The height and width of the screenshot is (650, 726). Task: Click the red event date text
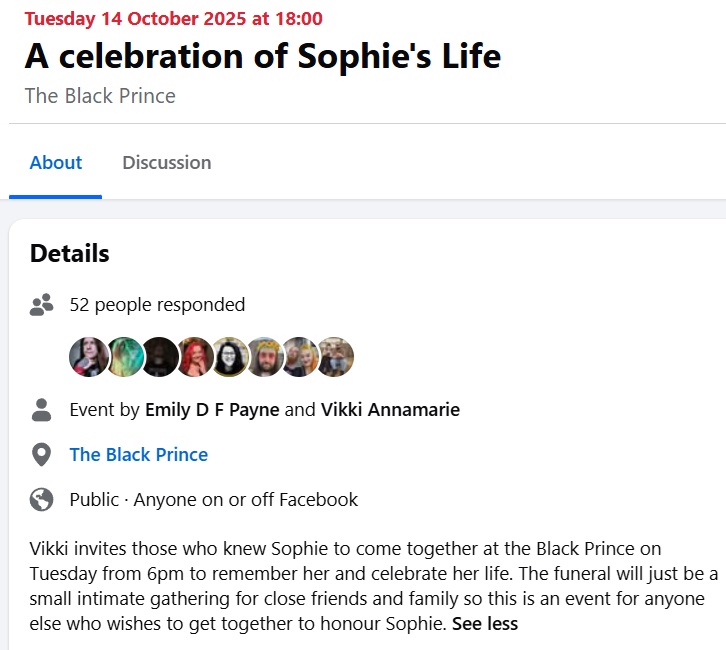point(173,19)
